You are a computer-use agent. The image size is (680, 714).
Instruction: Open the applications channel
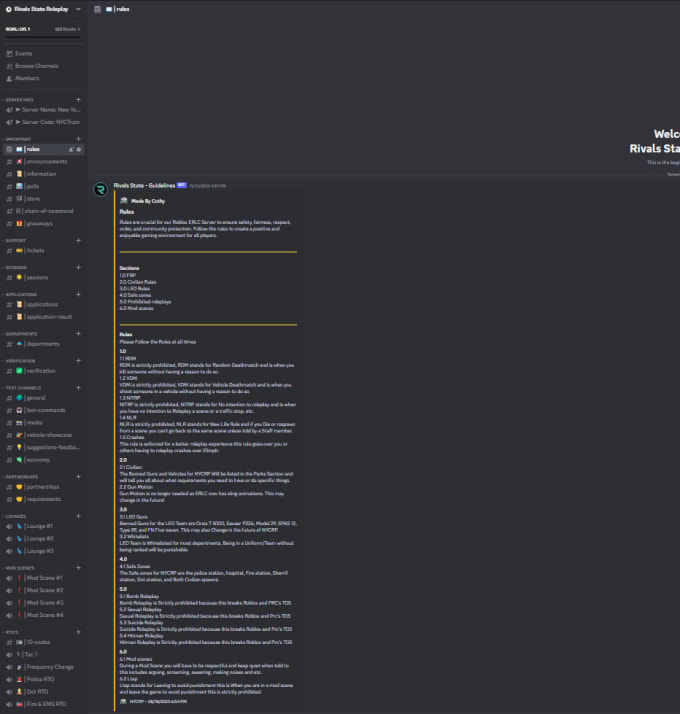click(x=43, y=304)
